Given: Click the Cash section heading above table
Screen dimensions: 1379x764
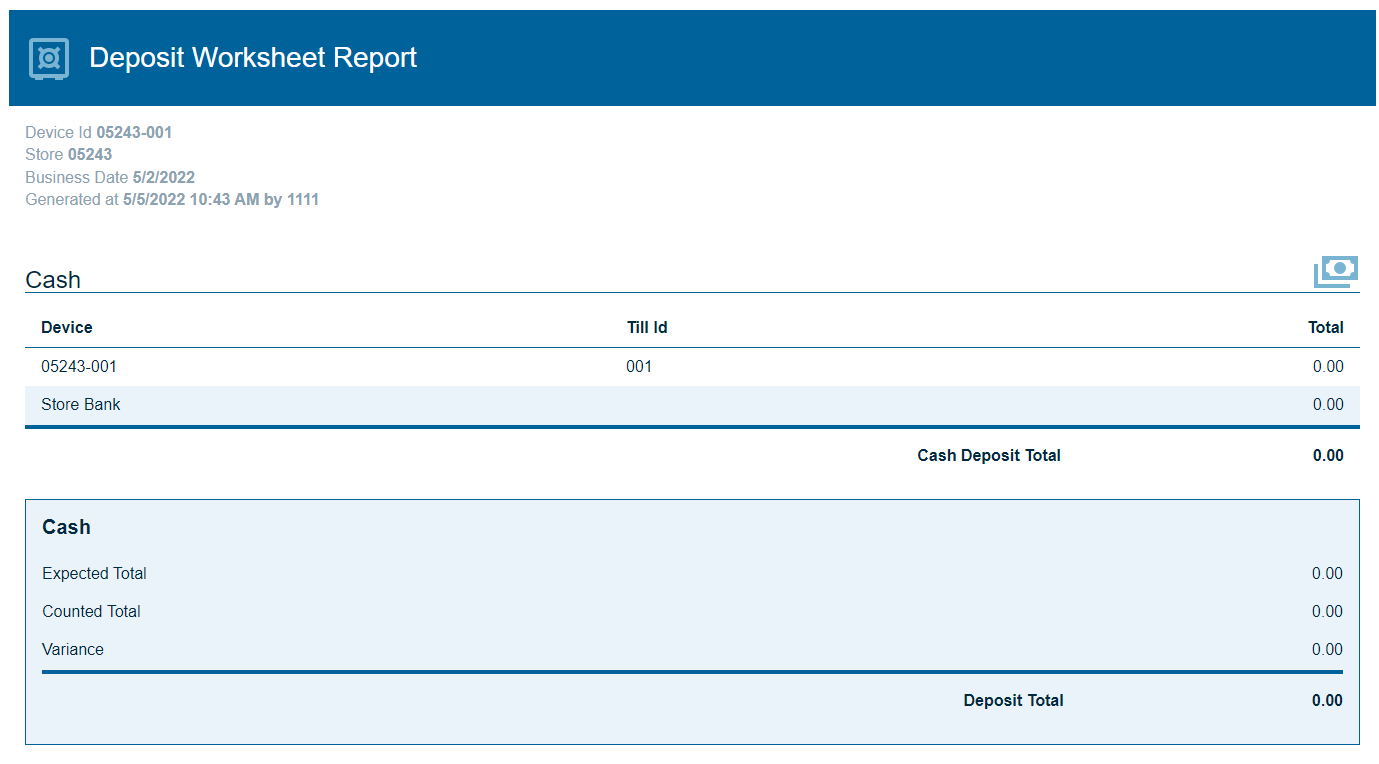Looking at the screenshot, I should coord(53,280).
